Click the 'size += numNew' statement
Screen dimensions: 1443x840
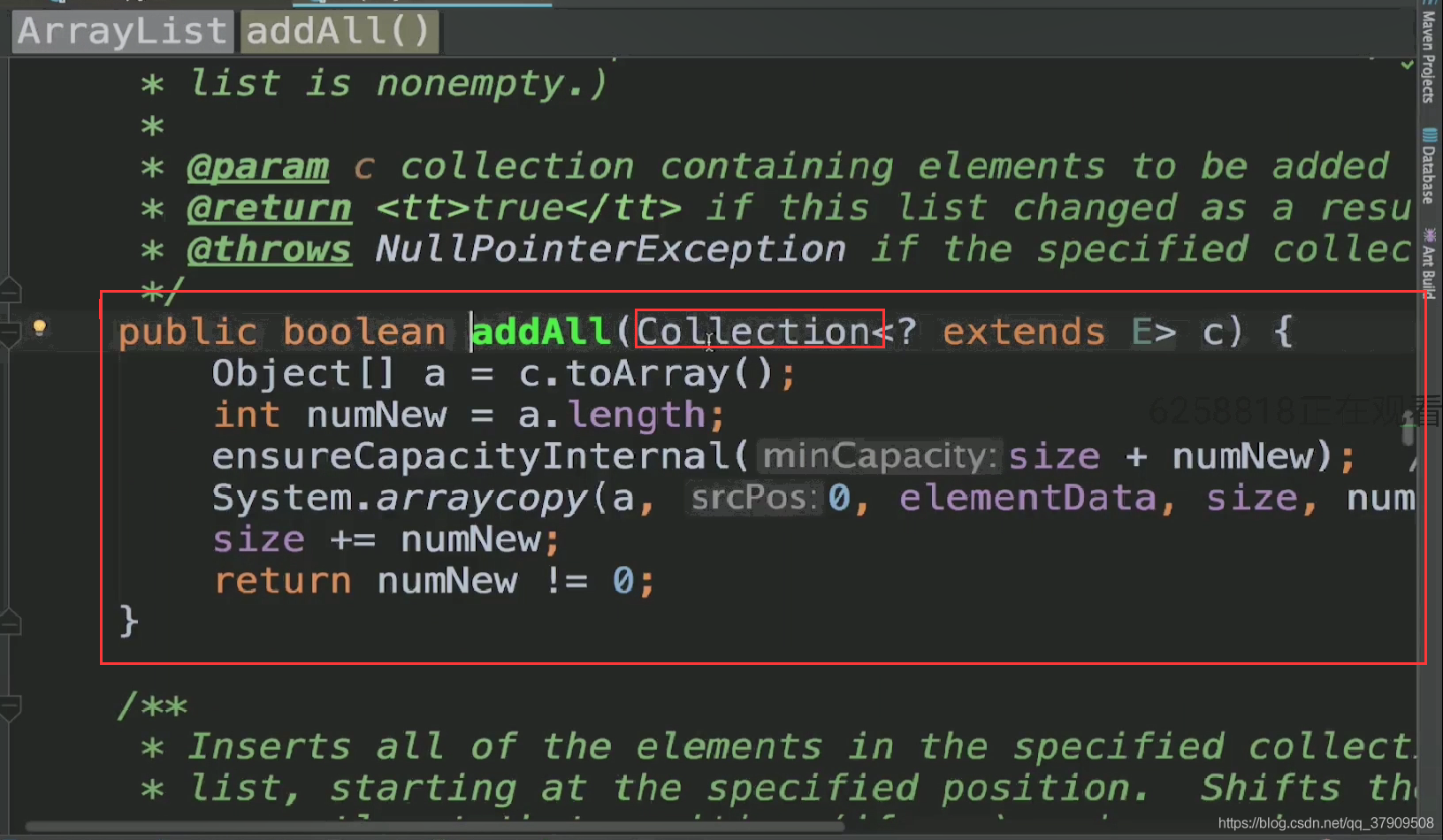pyautogui.click(x=386, y=540)
